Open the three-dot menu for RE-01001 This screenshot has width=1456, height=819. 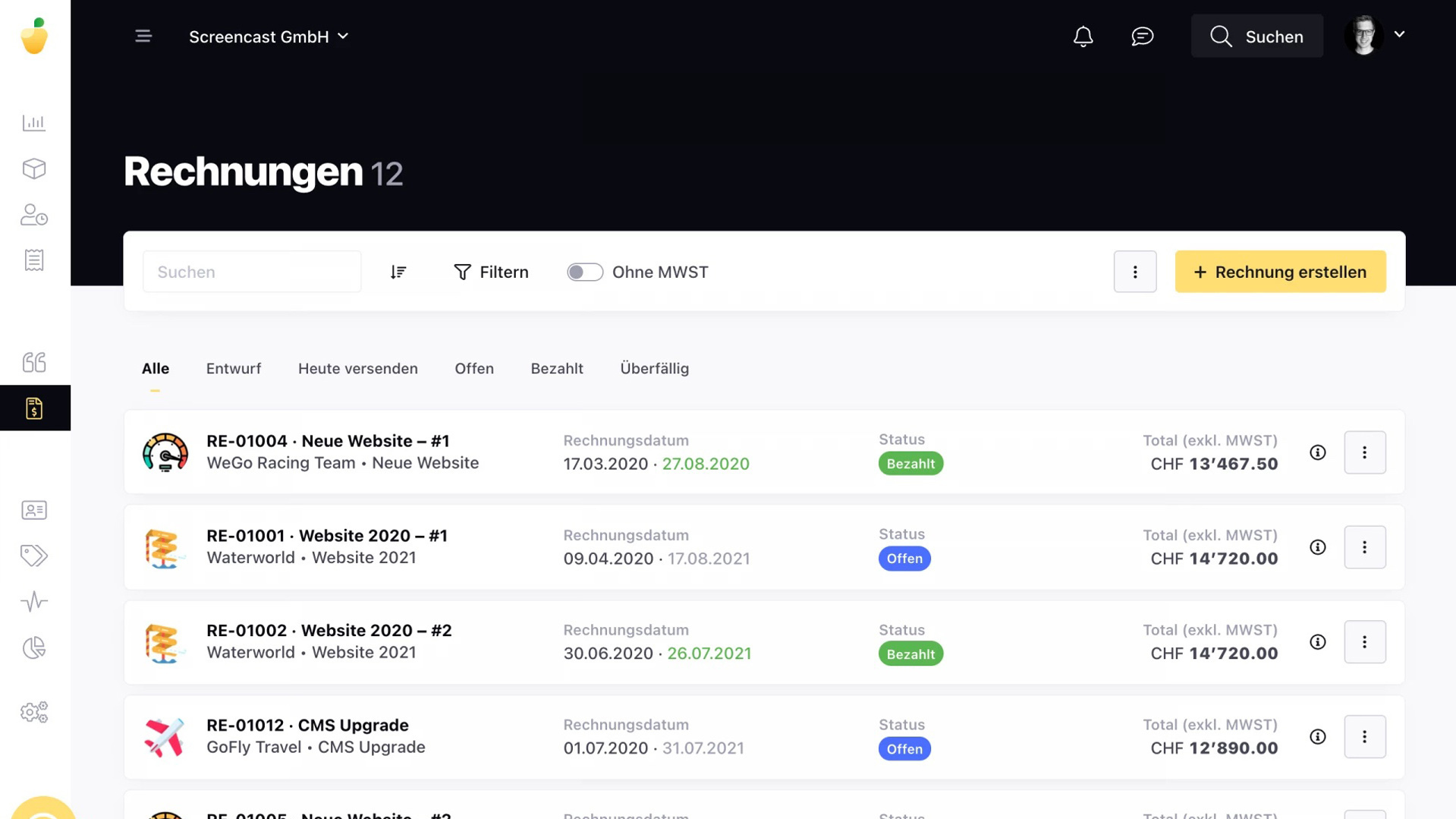click(x=1365, y=547)
